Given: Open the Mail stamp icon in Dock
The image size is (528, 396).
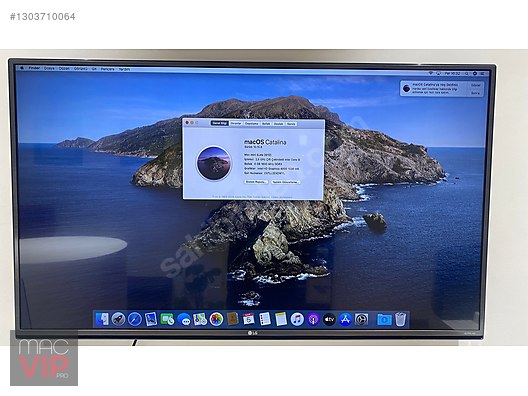Looking at the screenshot, I should (x=151, y=319).
